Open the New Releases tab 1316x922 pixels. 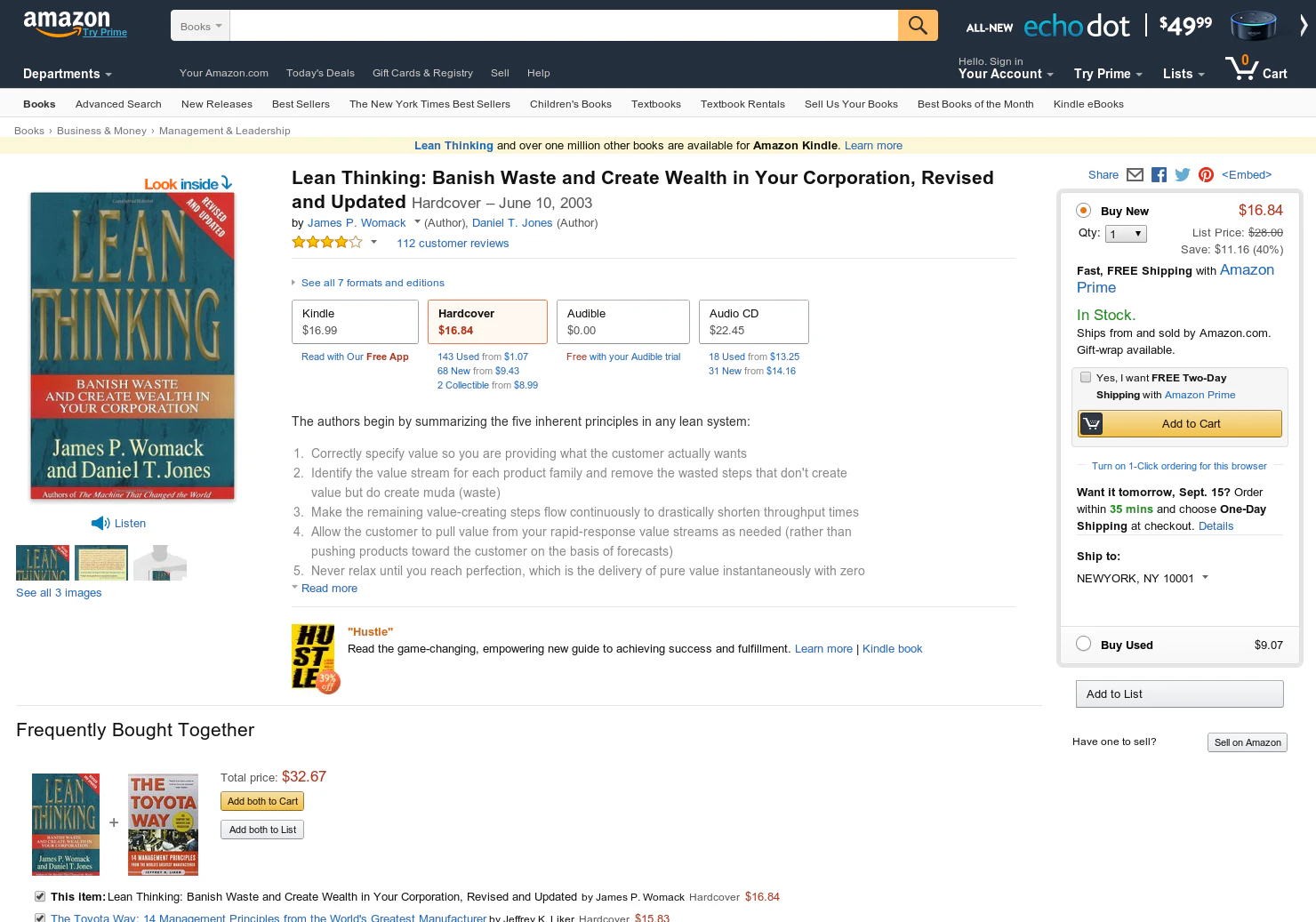pos(217,104)
